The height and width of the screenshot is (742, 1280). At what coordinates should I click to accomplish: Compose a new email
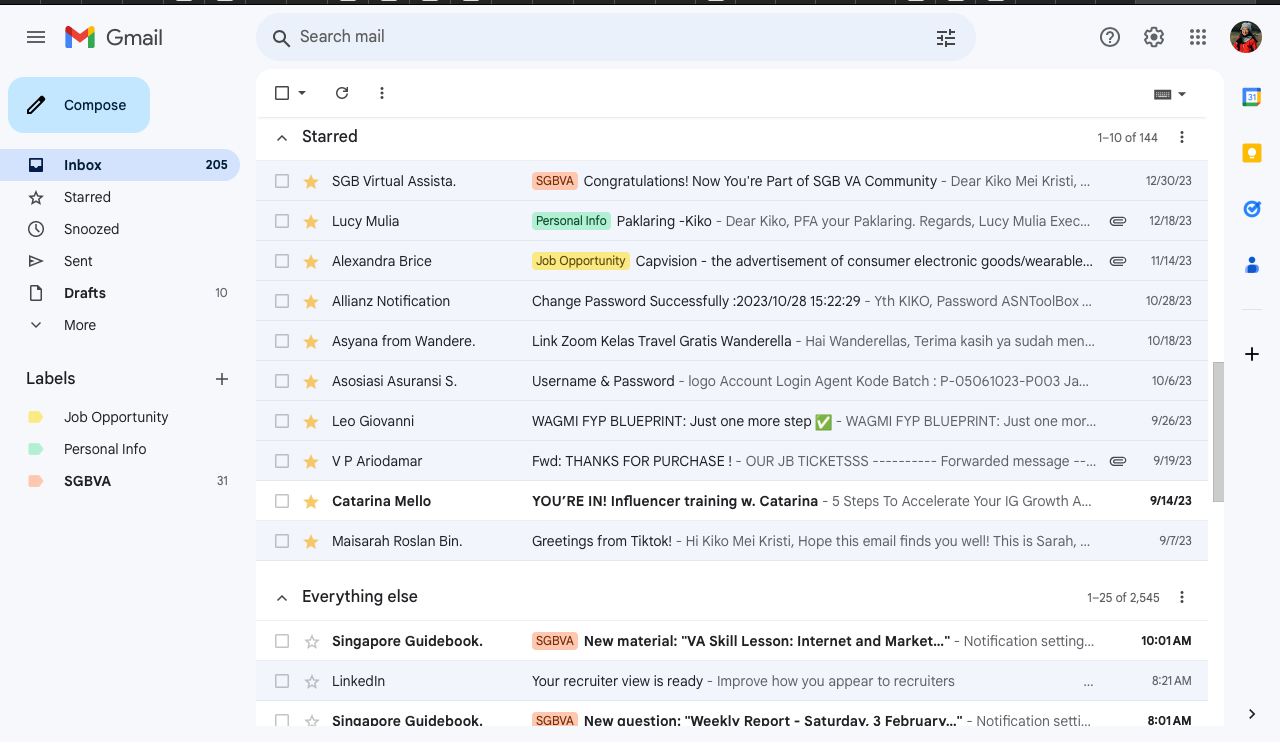[79, 105]
